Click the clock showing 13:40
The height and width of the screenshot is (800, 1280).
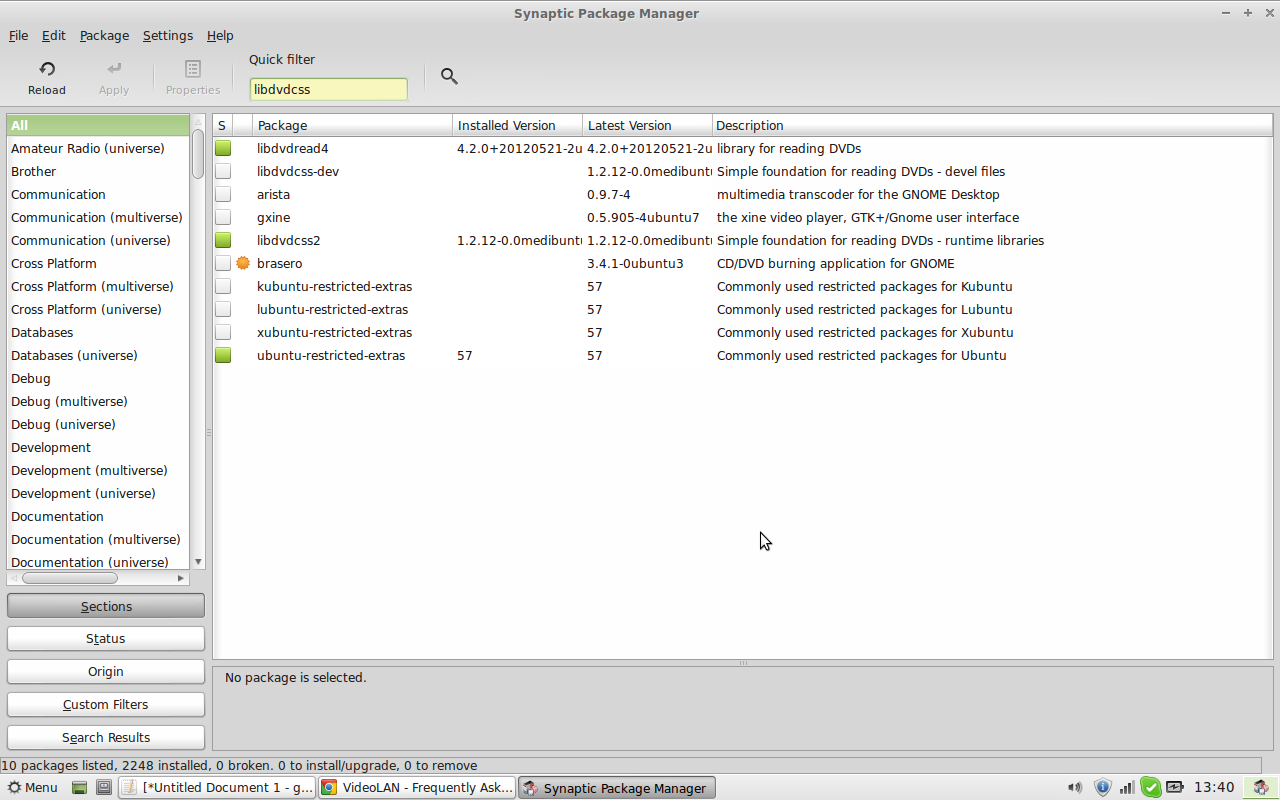pyautogui.click(x=1214, y=787)
